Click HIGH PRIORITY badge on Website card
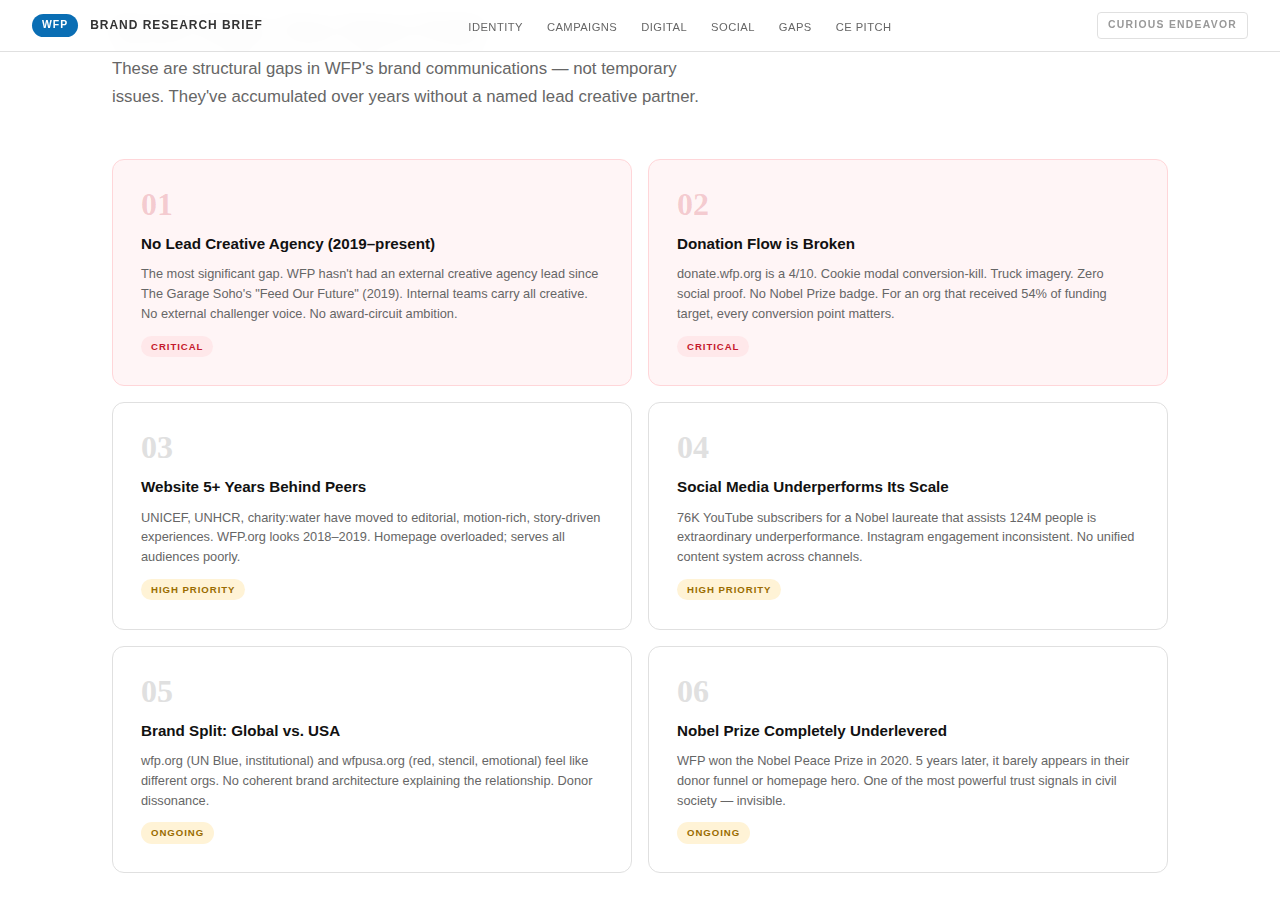Viewport: 1280px width, 900px height. (x=193, y=590)
